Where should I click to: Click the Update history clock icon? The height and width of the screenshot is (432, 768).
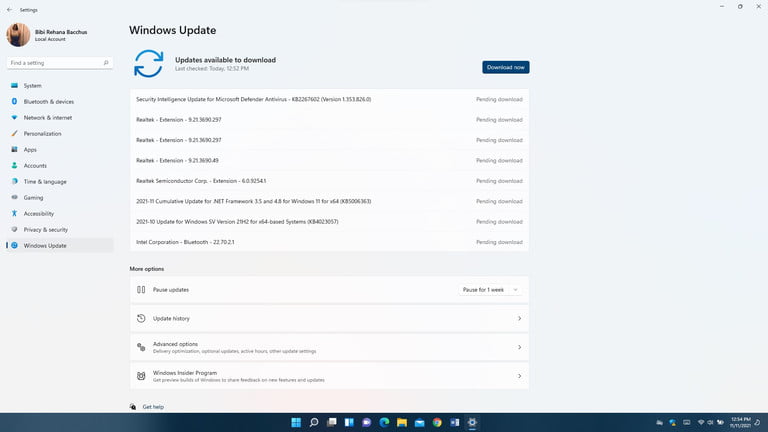click(141, 318)
